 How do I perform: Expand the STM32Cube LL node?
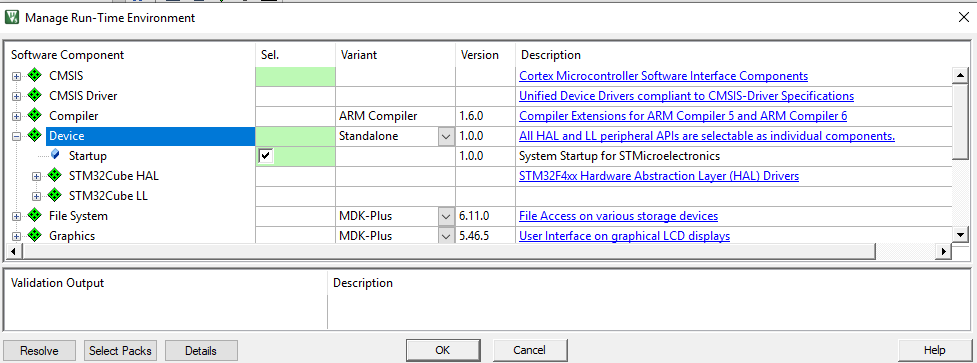[x=36, y=196]
